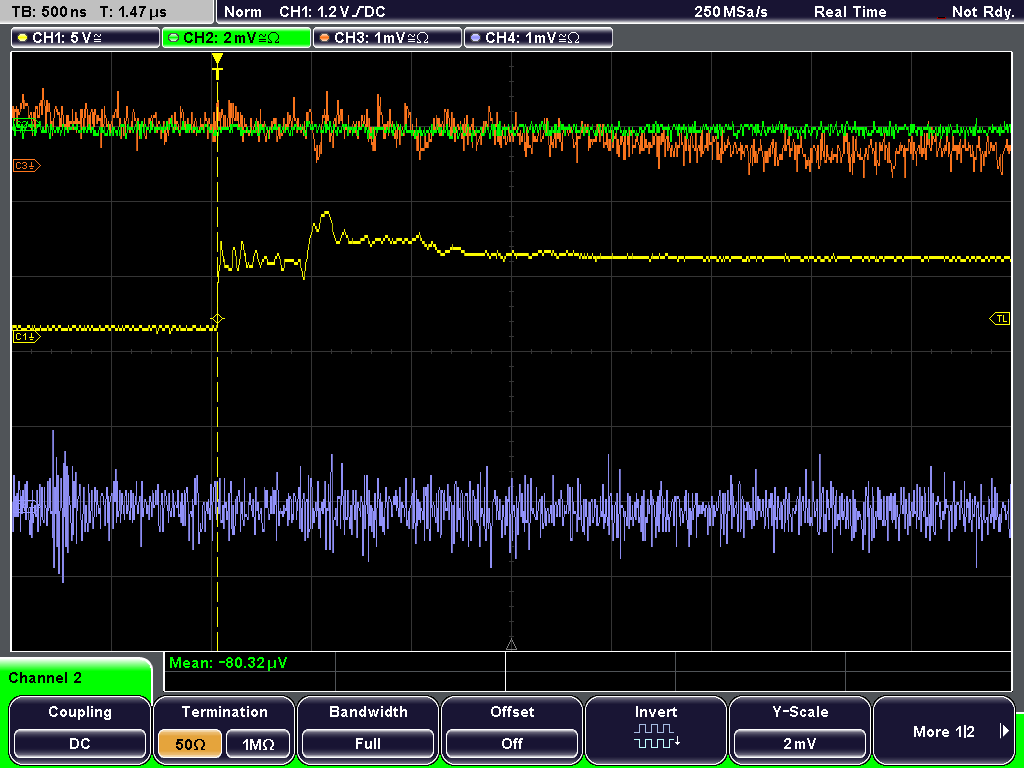
Task: Select the CH2: 2 mV channel tab
Action: (x=236, y=38)
